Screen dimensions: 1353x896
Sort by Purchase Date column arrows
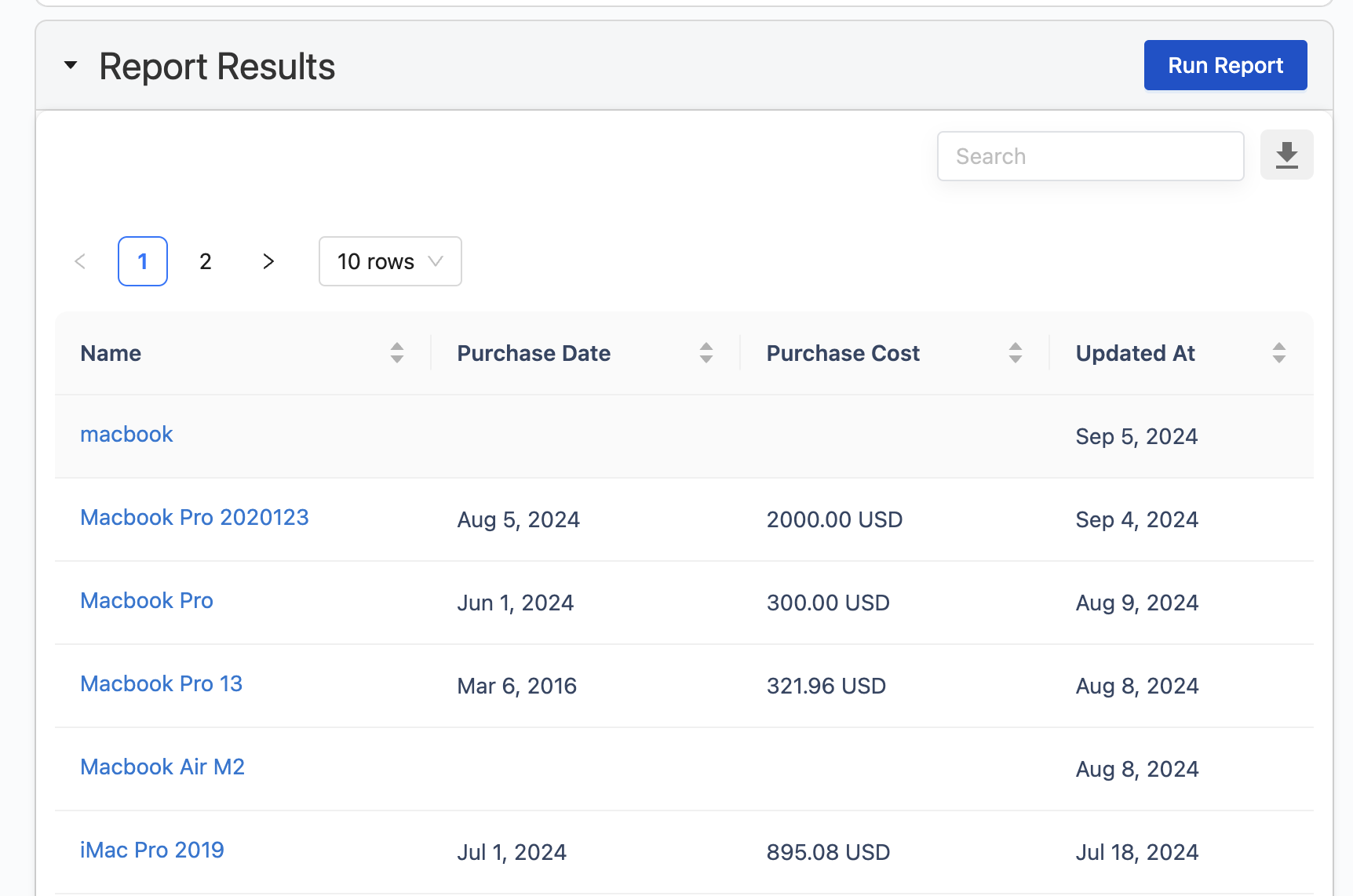click(x=706, y=353)
